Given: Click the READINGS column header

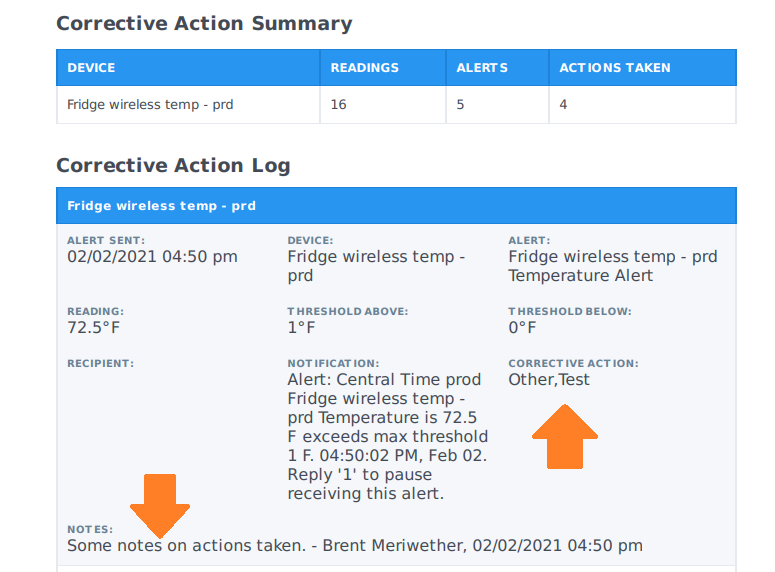Looking at the screenshot, I should [x=365, y=68].
